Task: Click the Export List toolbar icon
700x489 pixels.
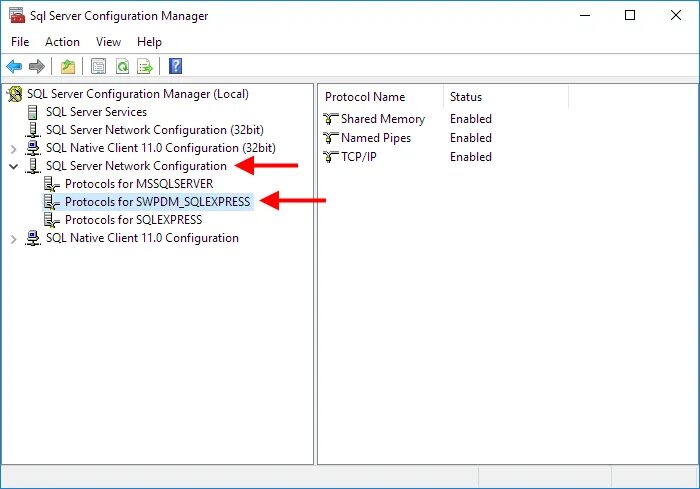Action: (x=145, y=67)
